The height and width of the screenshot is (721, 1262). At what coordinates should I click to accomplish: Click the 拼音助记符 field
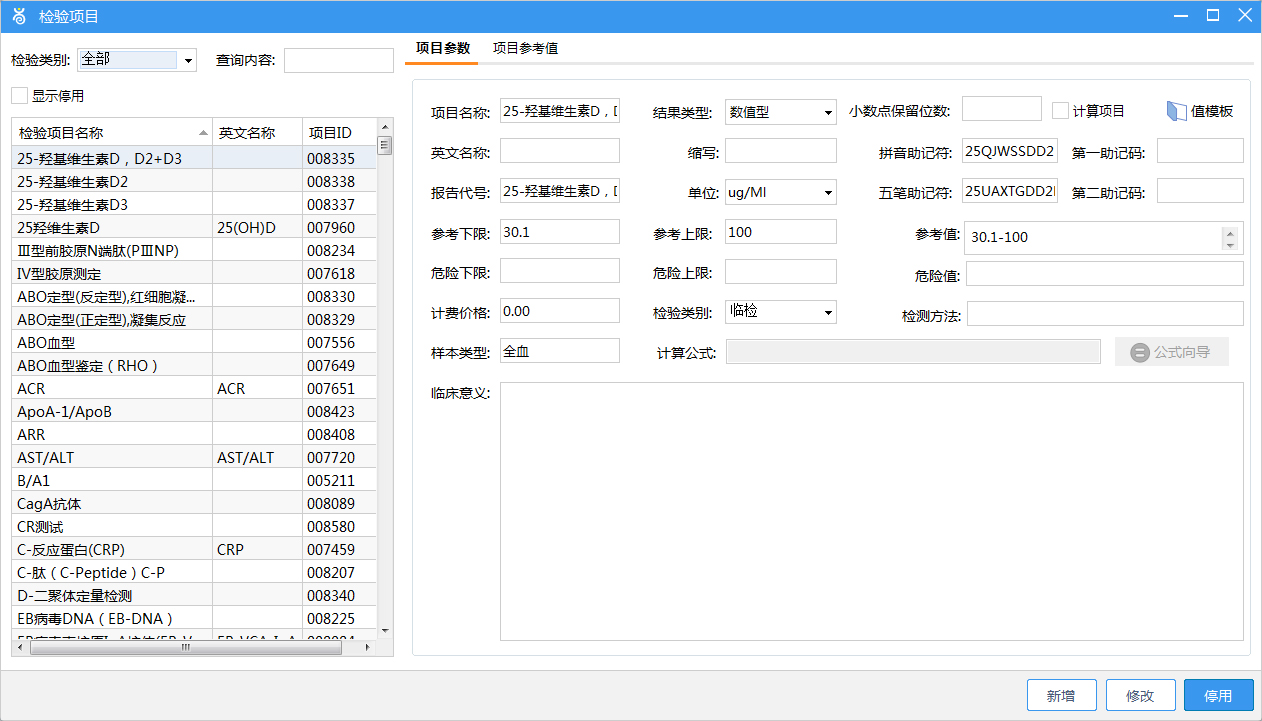pos(1009,151)
